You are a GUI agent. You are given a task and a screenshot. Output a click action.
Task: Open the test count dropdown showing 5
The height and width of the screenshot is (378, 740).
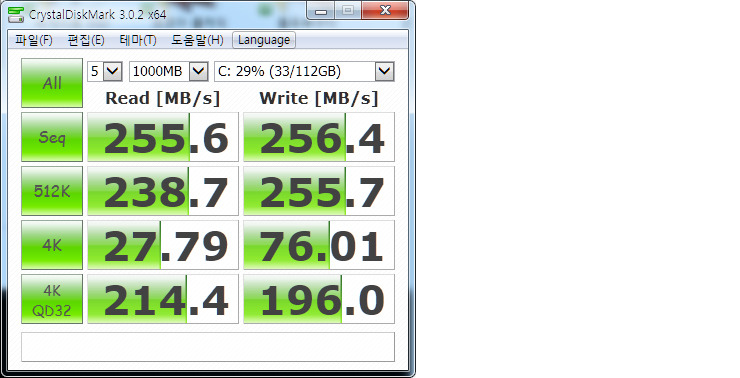[105, 71]
